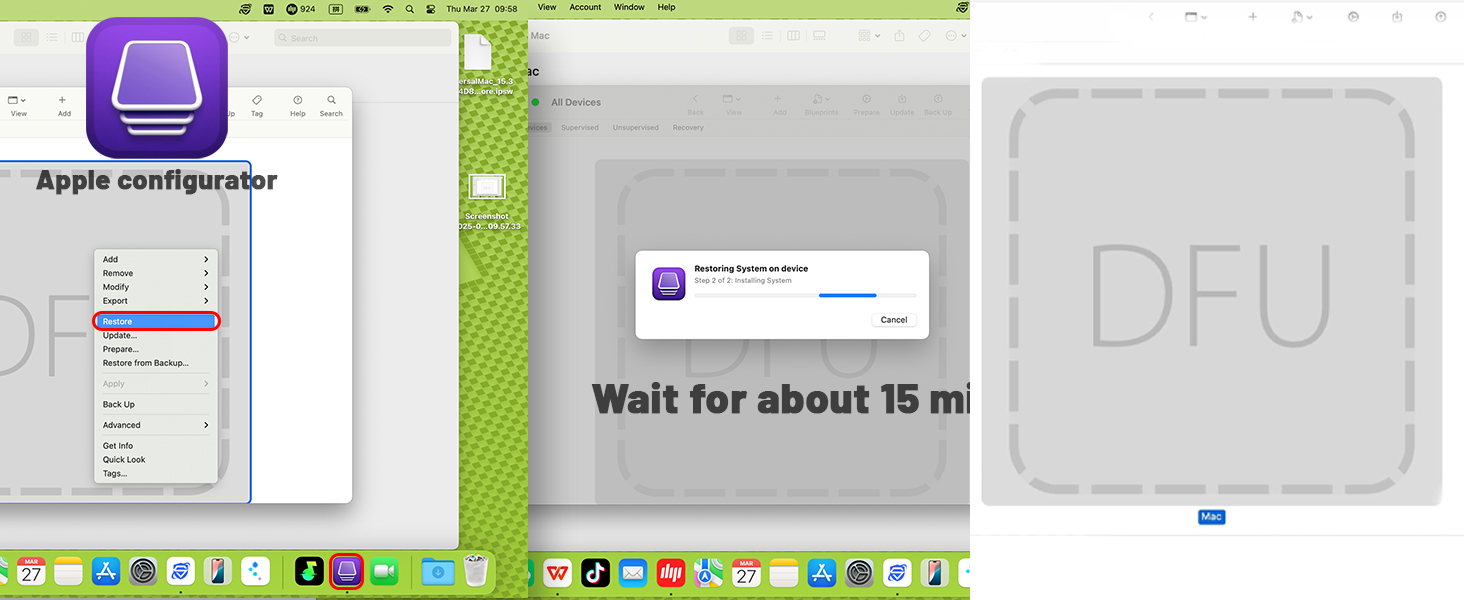Open FaceTime from the Dock
This screenshot has height=600, width=1464.
click(384, 571)
